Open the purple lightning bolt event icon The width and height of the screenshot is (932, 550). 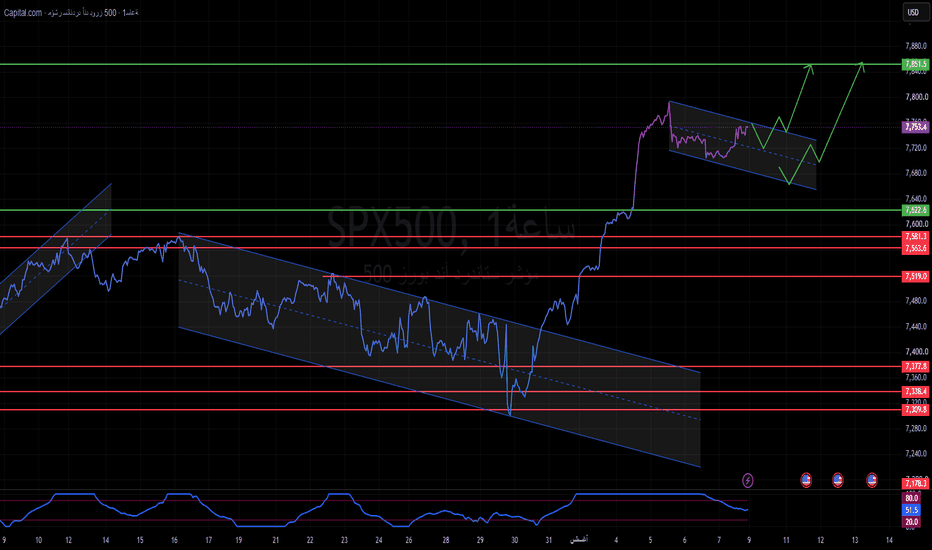click(x=748, y=480)
